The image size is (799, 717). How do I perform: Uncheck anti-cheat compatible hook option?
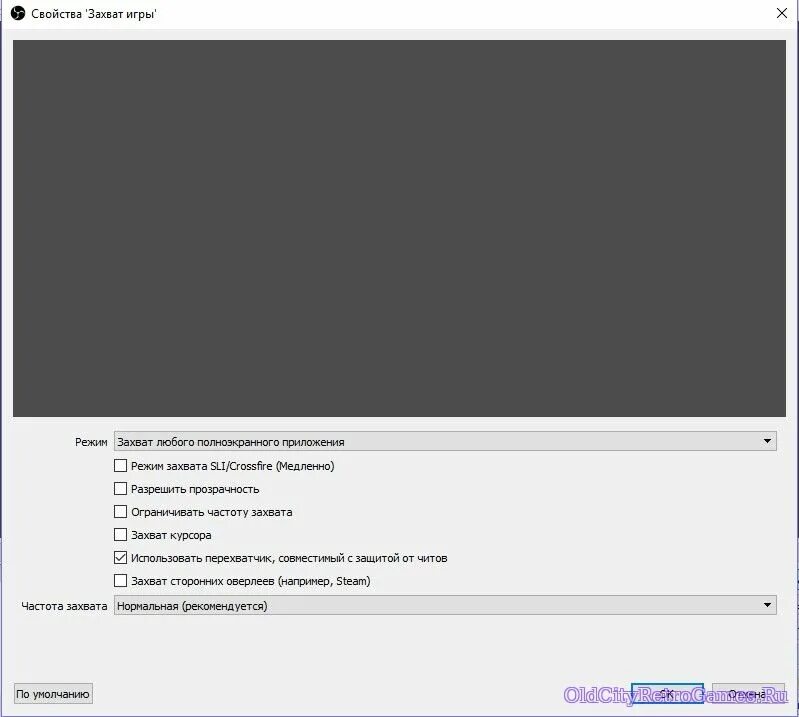[x=120, y=557]
